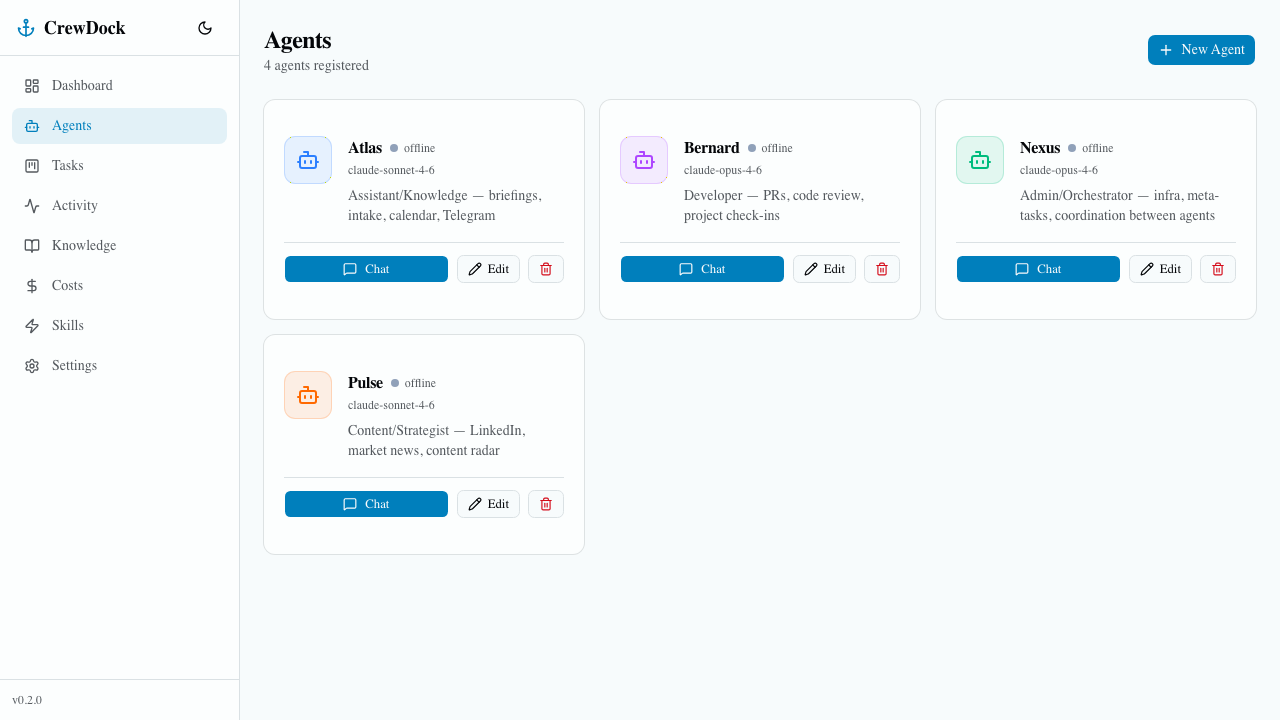
Task: Delete Pulse agent trash icon
Action: click(x=546, y=504)
